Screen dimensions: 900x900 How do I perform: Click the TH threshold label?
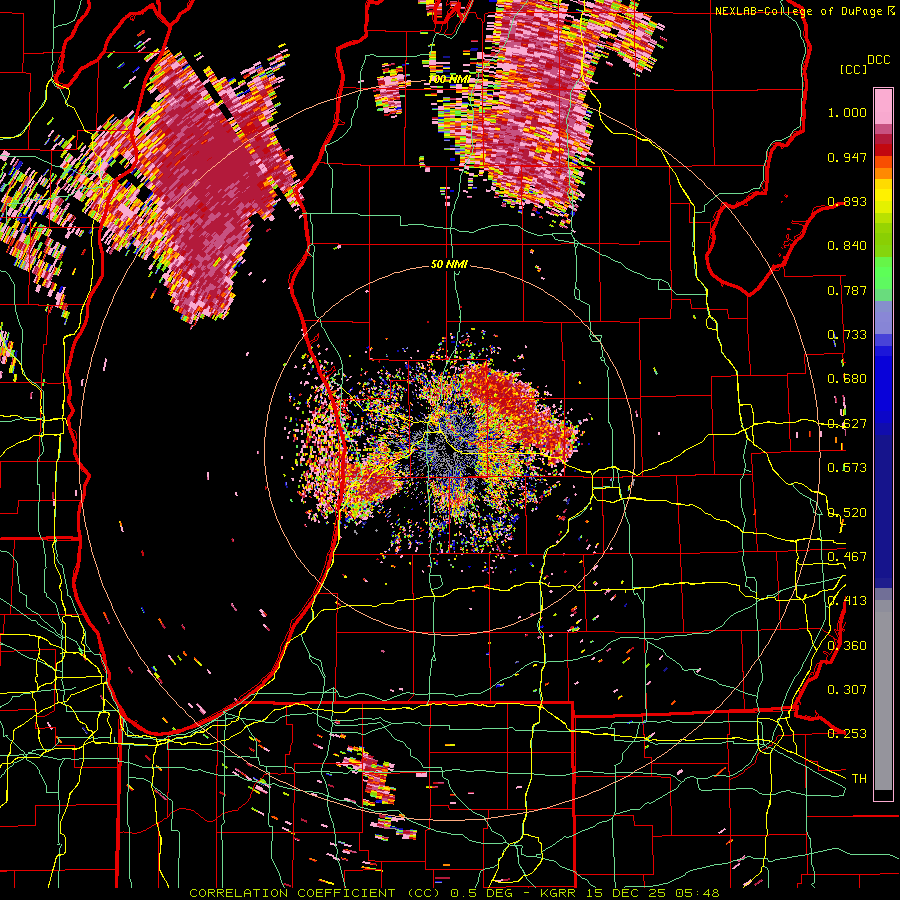[859, 779]
